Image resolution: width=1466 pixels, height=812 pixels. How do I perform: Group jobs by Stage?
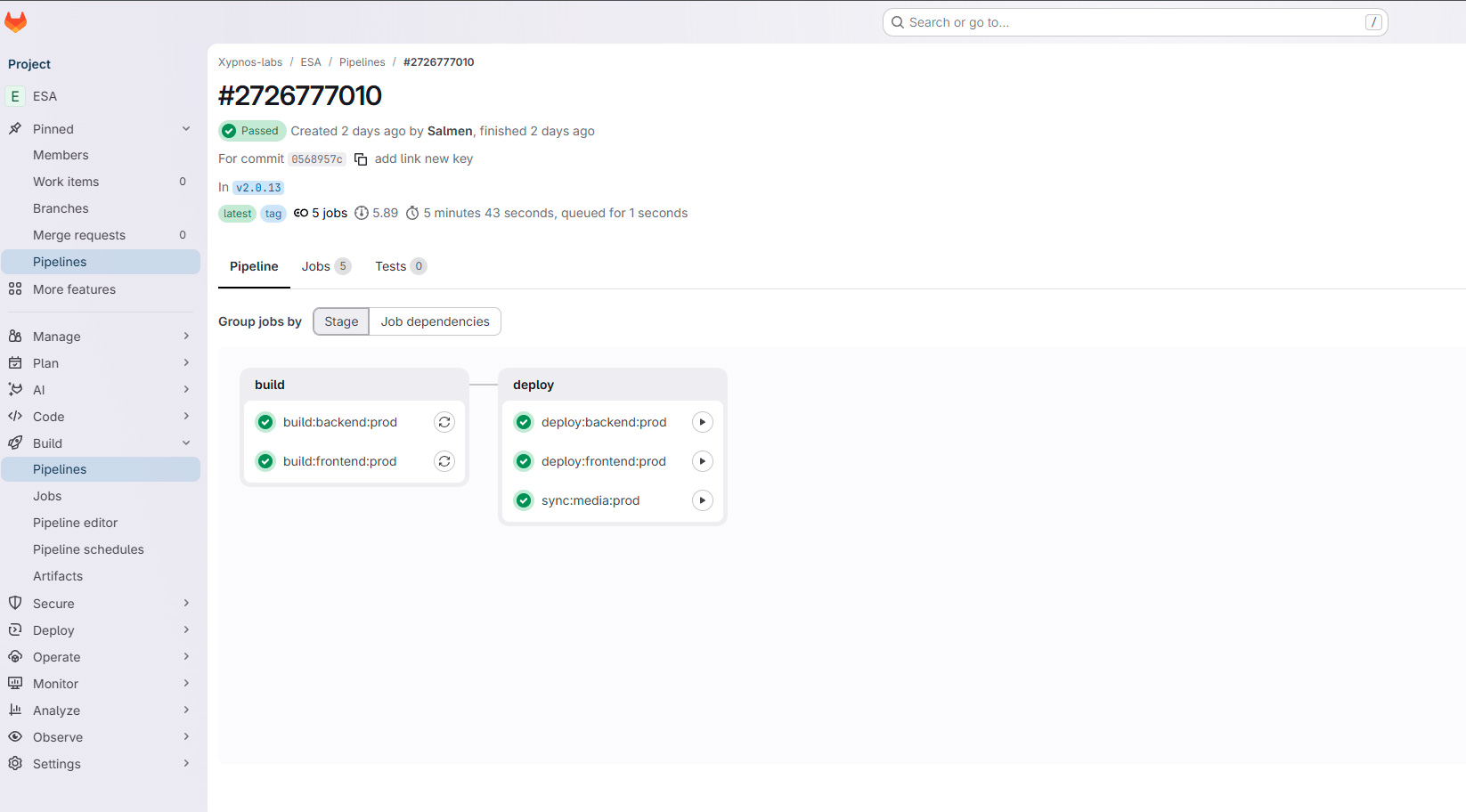[x=341, y=321]
